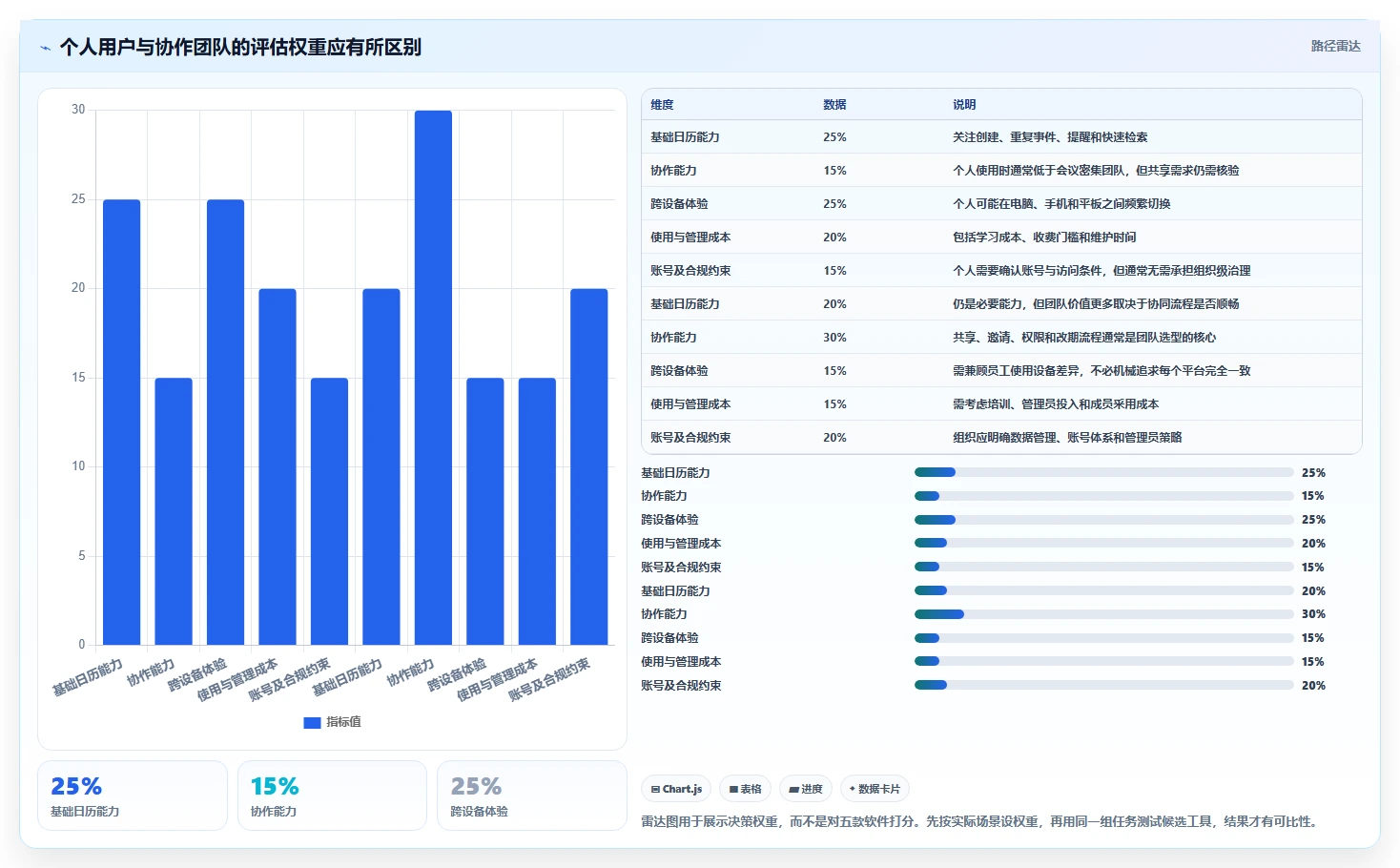Viewport: 1400px width, 868px height.
Task: Click the tallest bar, 协作能力 at 30
Action: click(x=433, y=378)
